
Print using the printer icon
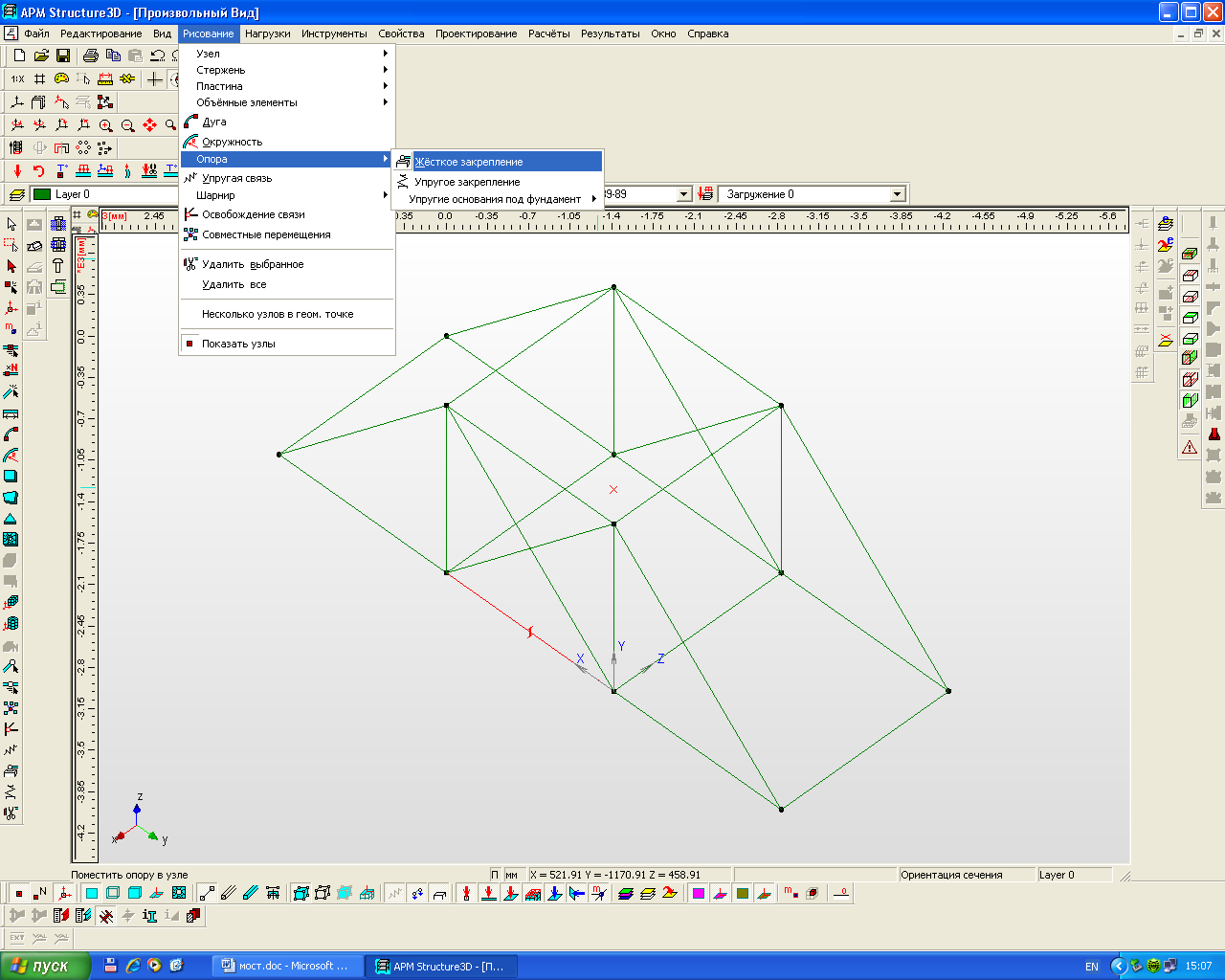91,56
